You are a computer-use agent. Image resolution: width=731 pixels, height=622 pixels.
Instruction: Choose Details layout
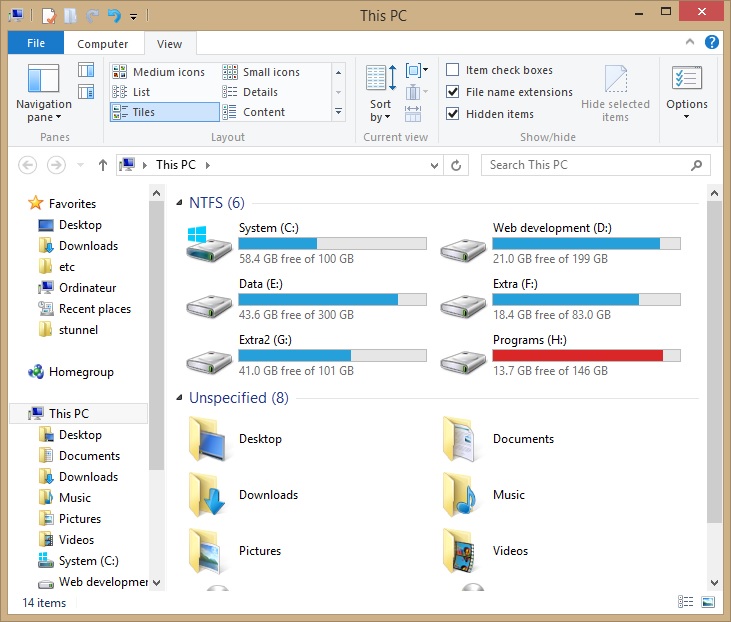(x=250, y=92)
